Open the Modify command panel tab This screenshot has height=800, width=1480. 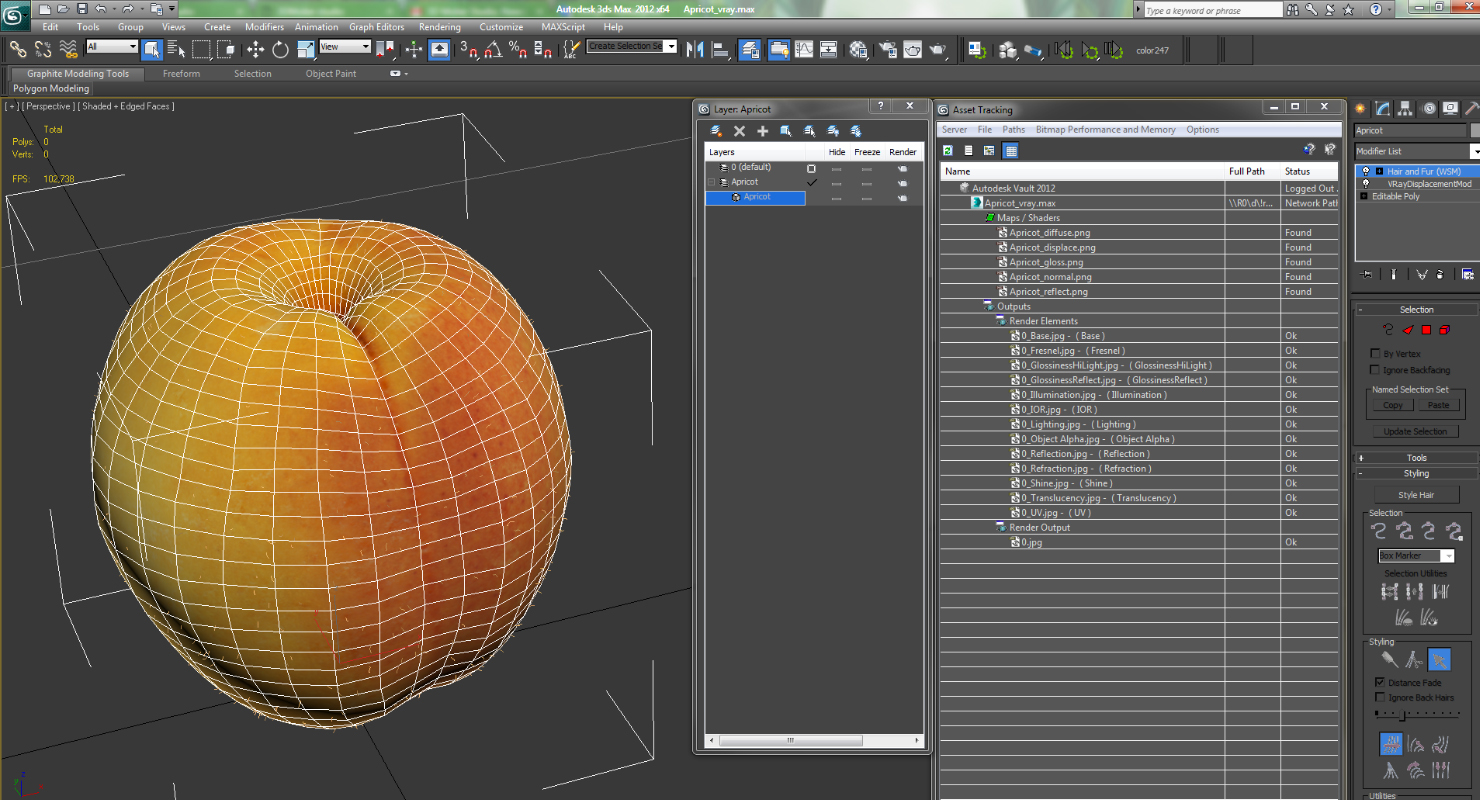[x=1382, y=109]
